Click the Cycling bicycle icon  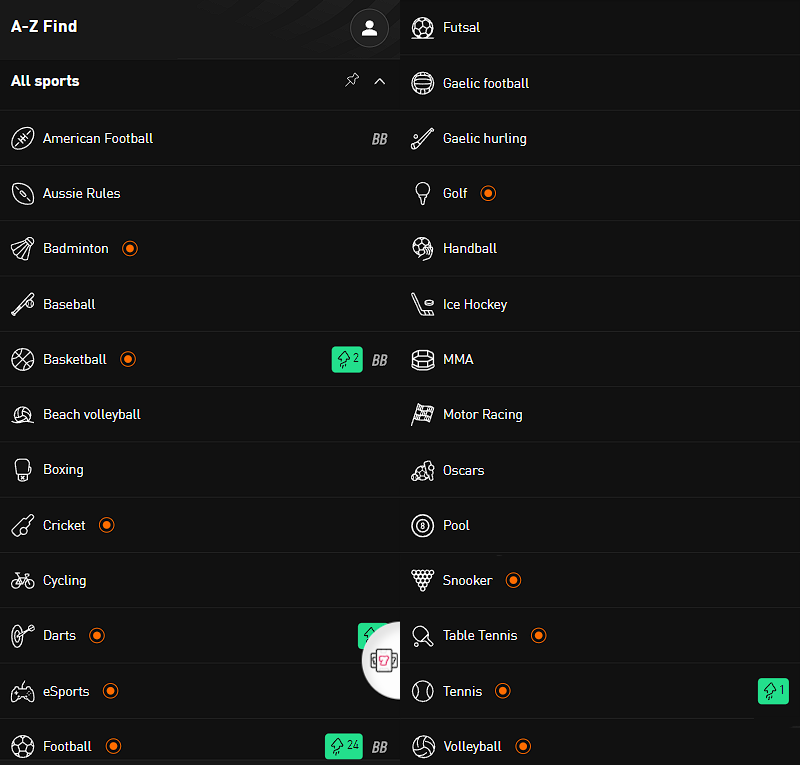pyautogui.click(x=22, y=581)
